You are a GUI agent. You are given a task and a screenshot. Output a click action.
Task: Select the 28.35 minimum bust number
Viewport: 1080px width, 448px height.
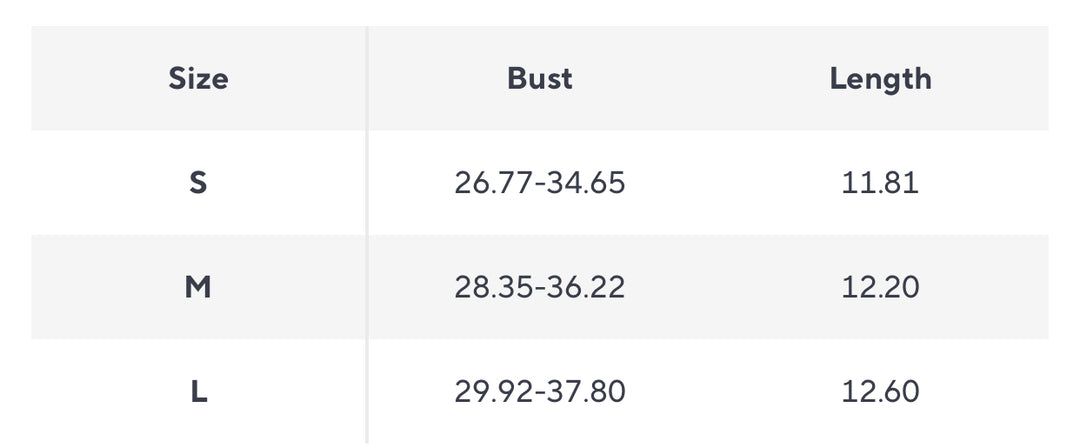[494, 288]
